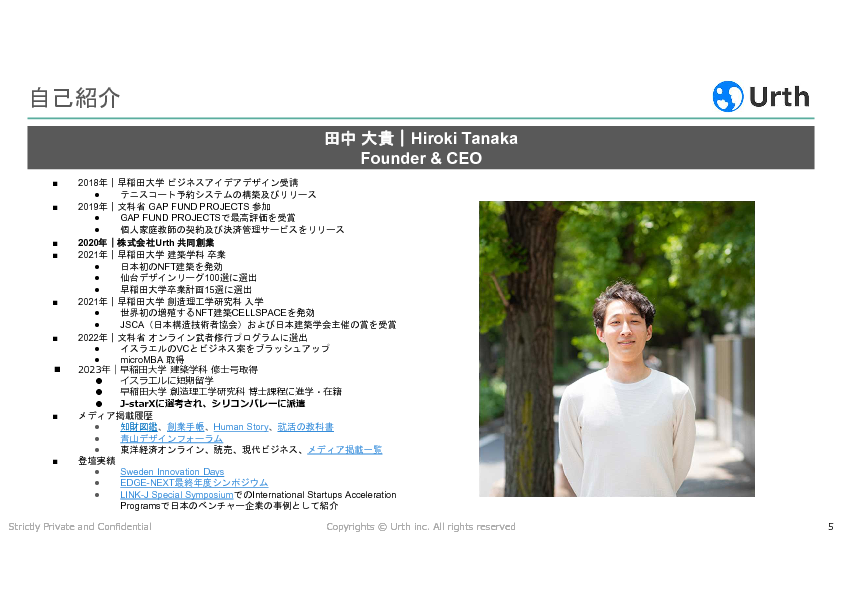Click the bold 2020年 株式会社Urth 共同創業 line
842x595 pixels.
point(146,243)
